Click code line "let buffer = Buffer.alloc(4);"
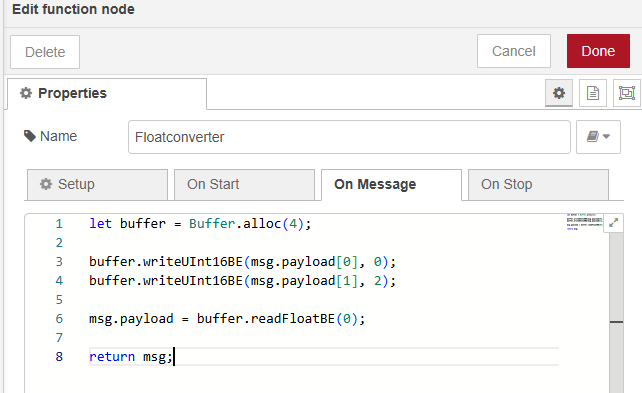This screenshot has height=393, width=642. 200,224
